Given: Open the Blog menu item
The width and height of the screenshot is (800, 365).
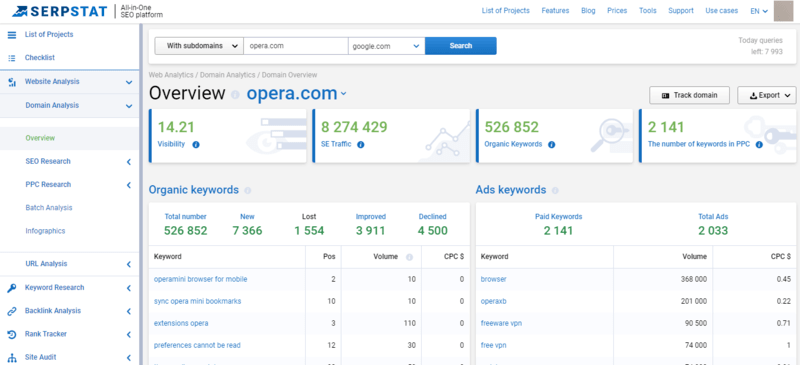Looking at the screenshot, I should [x=588, y=11].
